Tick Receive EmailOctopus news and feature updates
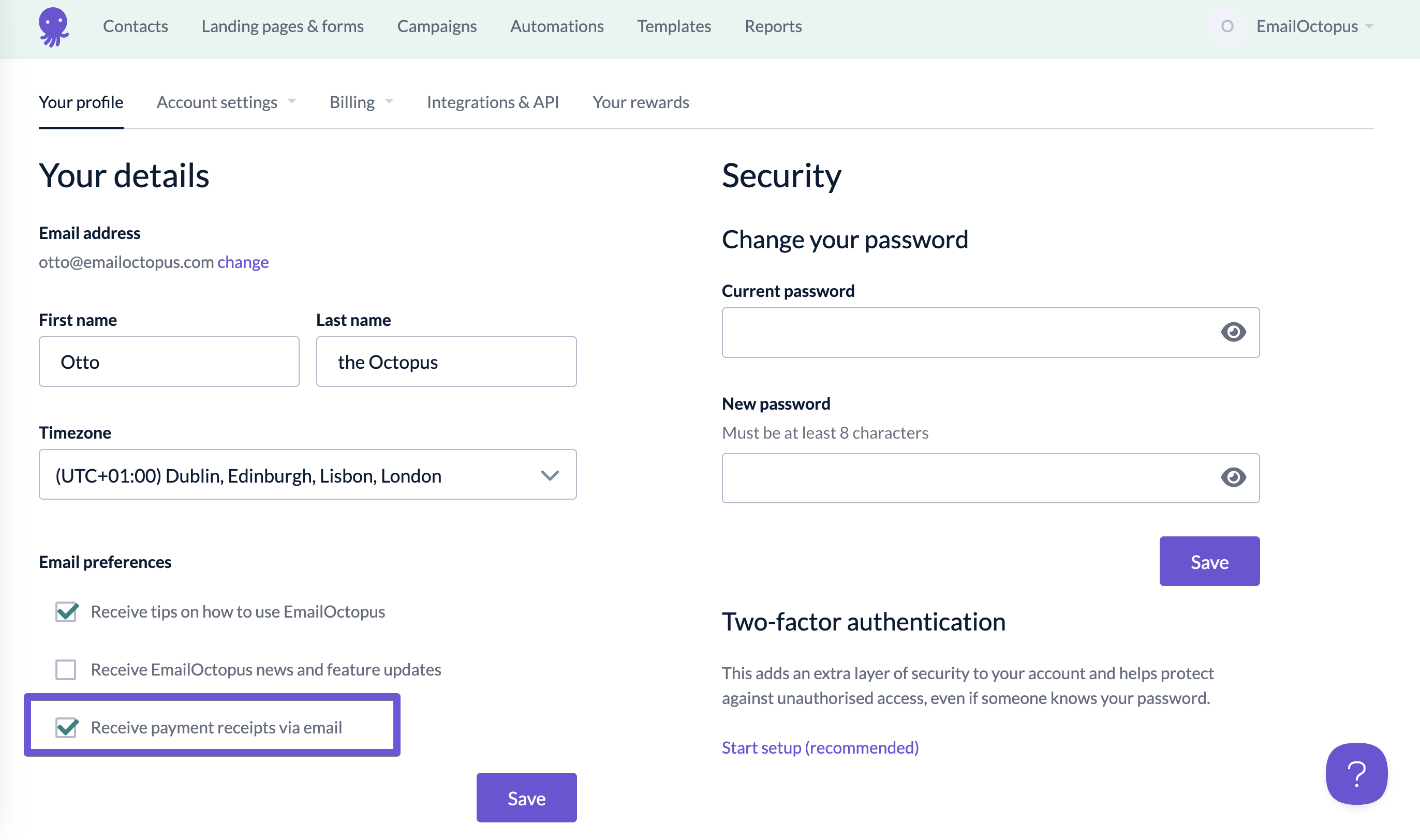This screenshot has height=840, width=1420. [x=66, y=670]
